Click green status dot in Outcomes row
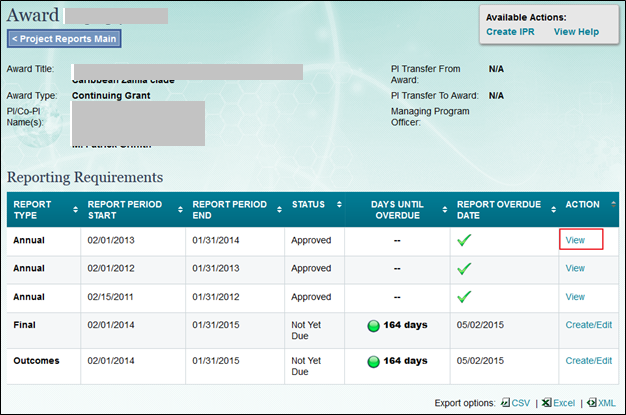Screen dimensions: 626x415 [x=374, y=361]
